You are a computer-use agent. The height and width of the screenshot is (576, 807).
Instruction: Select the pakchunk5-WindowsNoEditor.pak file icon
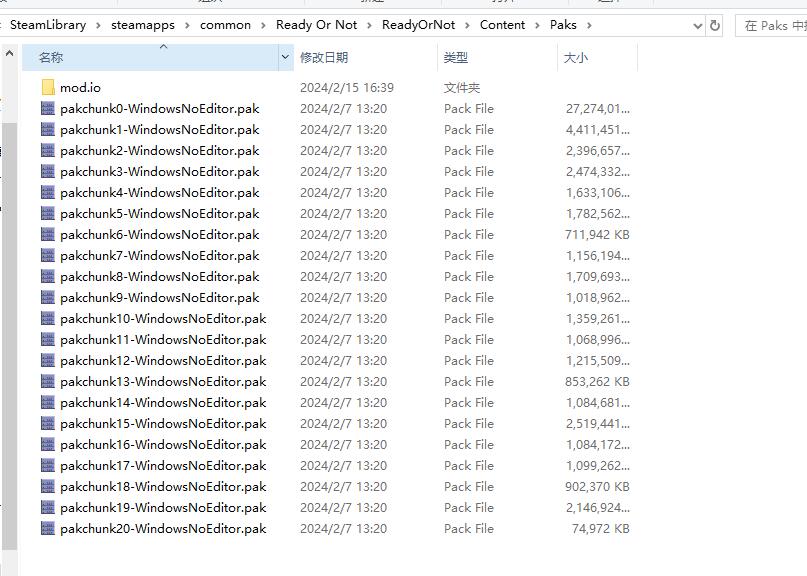(x=48, y=214)
